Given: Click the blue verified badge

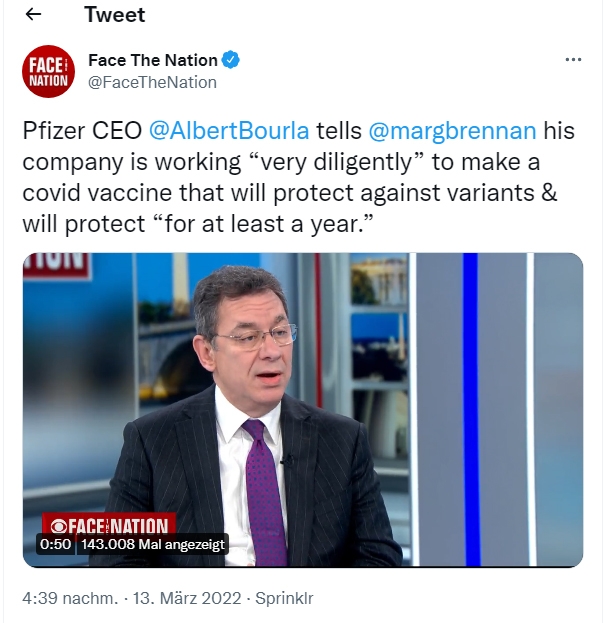Looking at the screenshot, I should point(230,60).
